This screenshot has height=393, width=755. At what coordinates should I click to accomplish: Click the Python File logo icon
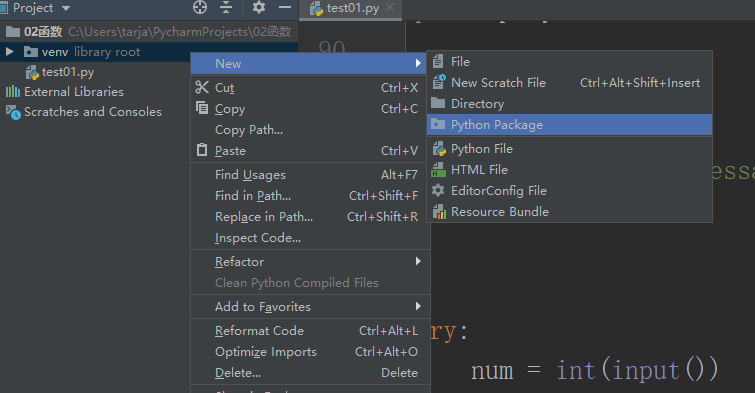[x=439, y=149]
